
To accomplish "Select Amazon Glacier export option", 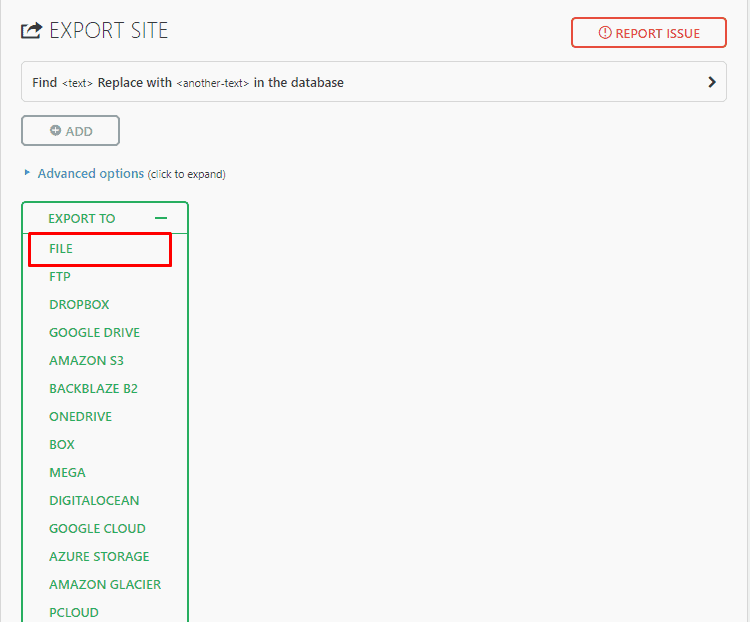I will pos(105,585).
